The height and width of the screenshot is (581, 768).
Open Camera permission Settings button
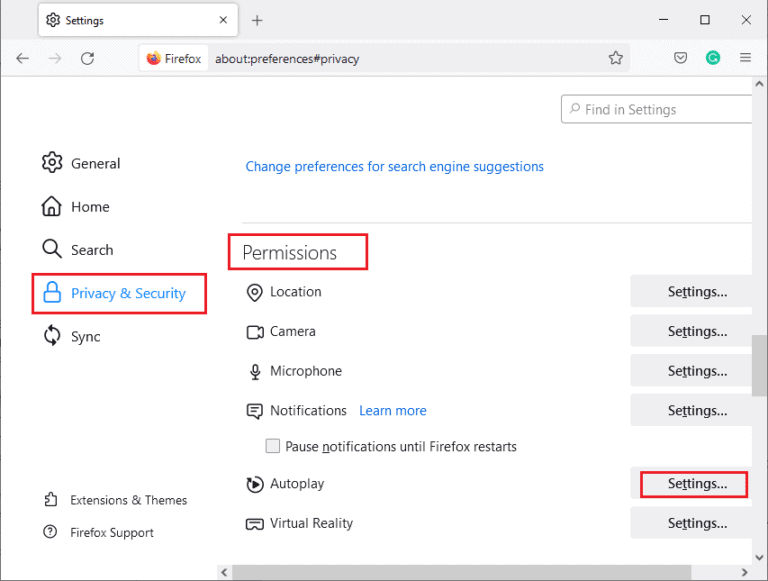click(x=696, y=332)
